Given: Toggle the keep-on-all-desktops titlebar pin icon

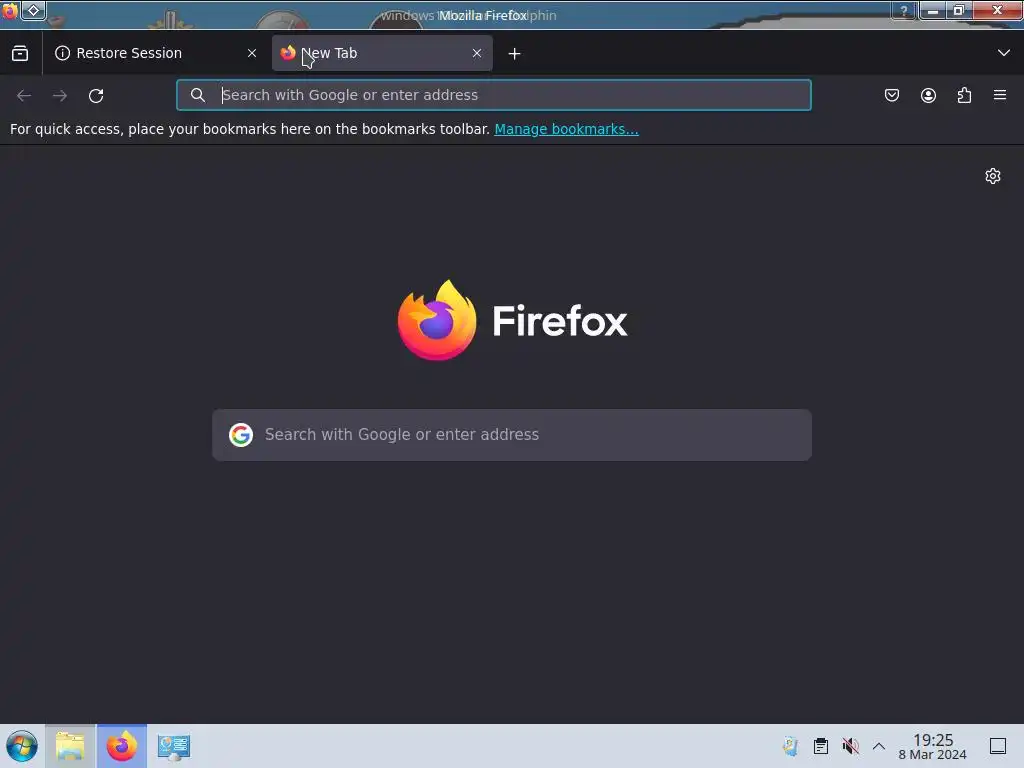Looking at the screenshot, I should coord(34,10).
